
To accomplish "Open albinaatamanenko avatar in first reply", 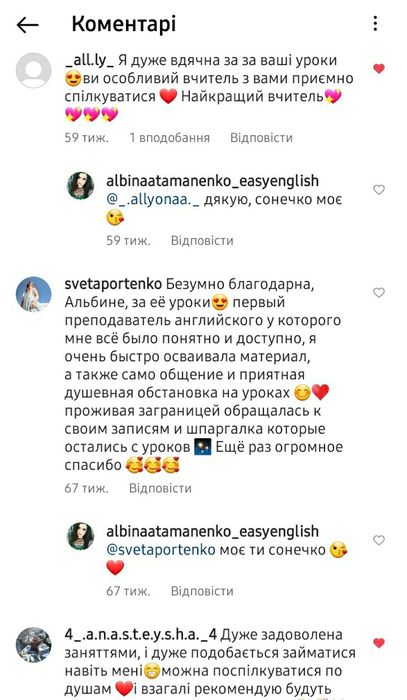I will coord(80,185).
